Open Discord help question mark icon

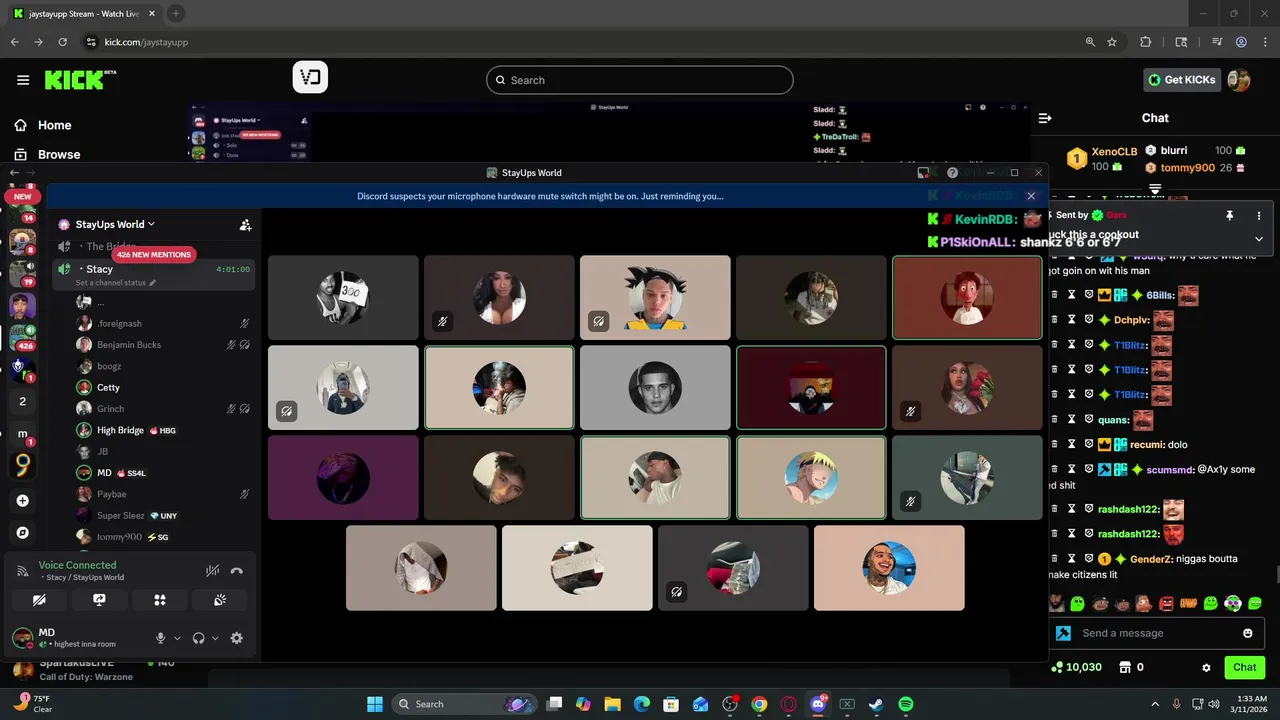[x=952, y=173]
